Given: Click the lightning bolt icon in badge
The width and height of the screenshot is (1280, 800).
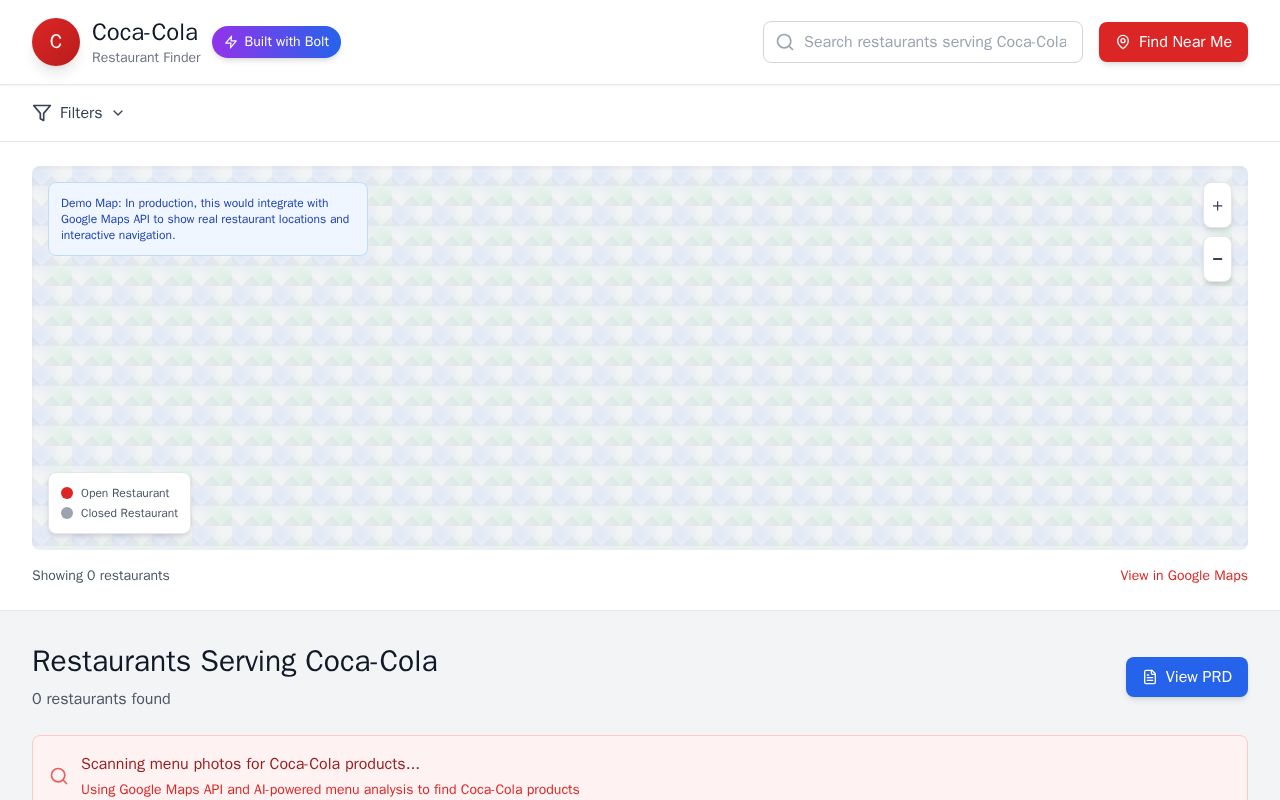Looking at the screenshot, I should 231,42.
